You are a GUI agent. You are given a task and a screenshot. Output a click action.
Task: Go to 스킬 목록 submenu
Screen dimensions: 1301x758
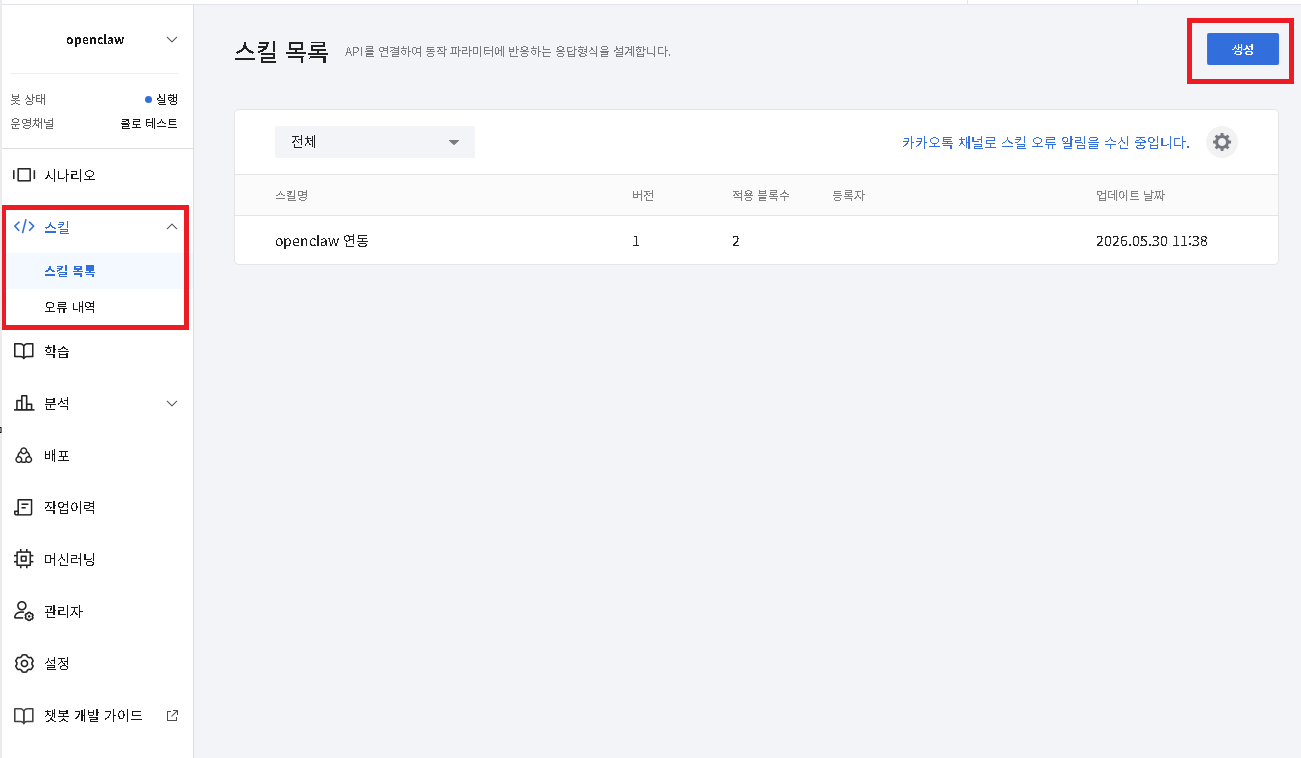click(x=70, y=271)
